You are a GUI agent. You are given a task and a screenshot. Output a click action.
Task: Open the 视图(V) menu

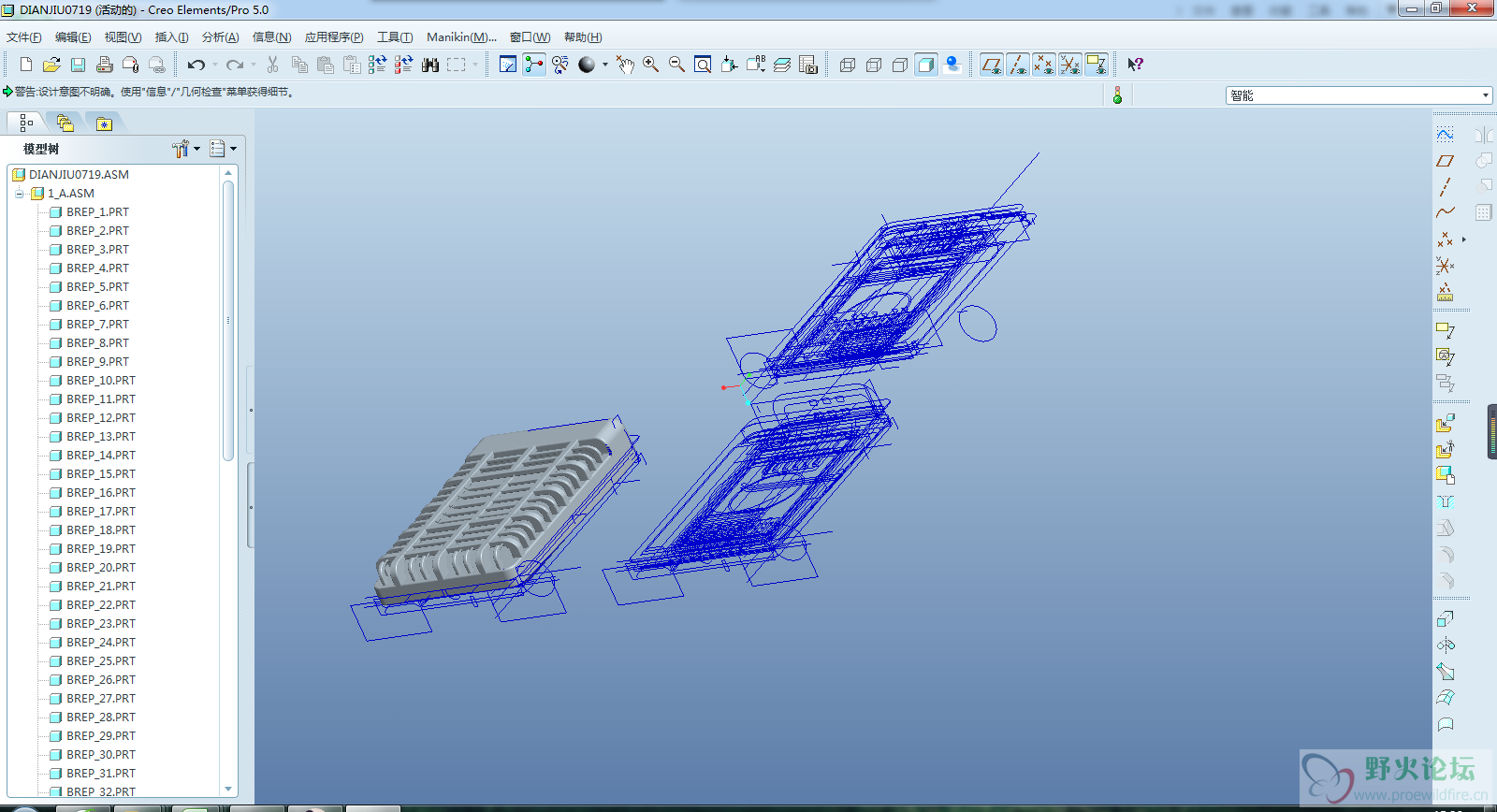click(123, 37)
